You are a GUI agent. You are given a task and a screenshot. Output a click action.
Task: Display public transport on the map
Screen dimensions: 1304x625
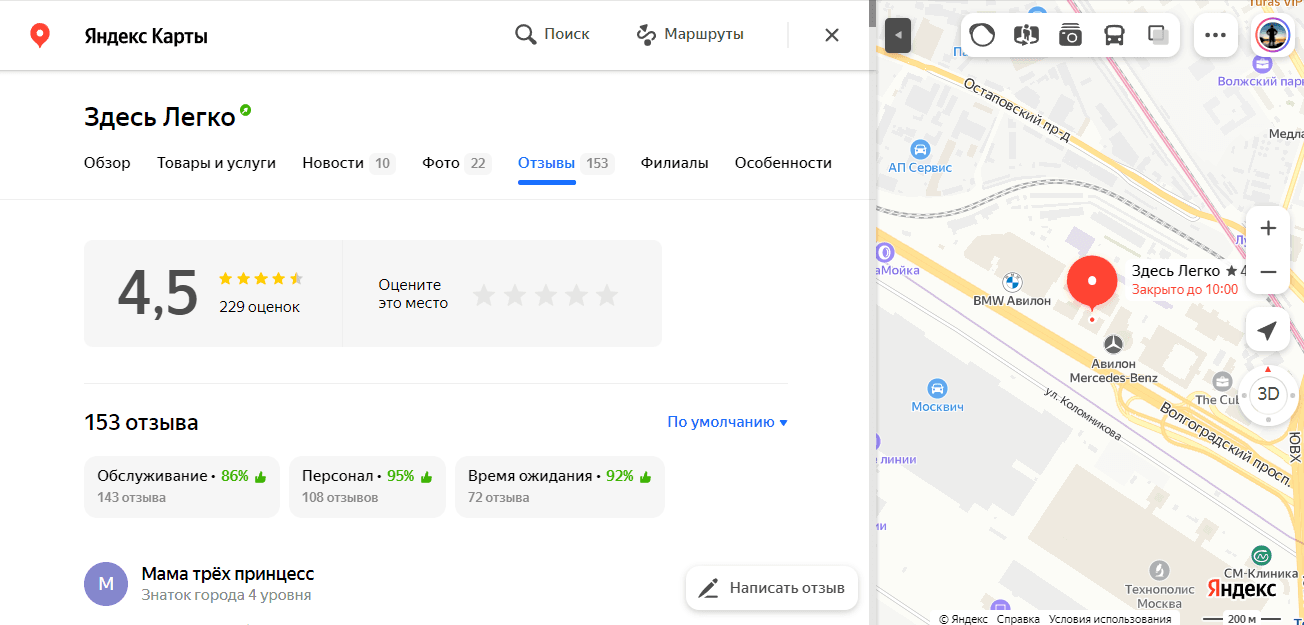click(x=1115, y=34)
